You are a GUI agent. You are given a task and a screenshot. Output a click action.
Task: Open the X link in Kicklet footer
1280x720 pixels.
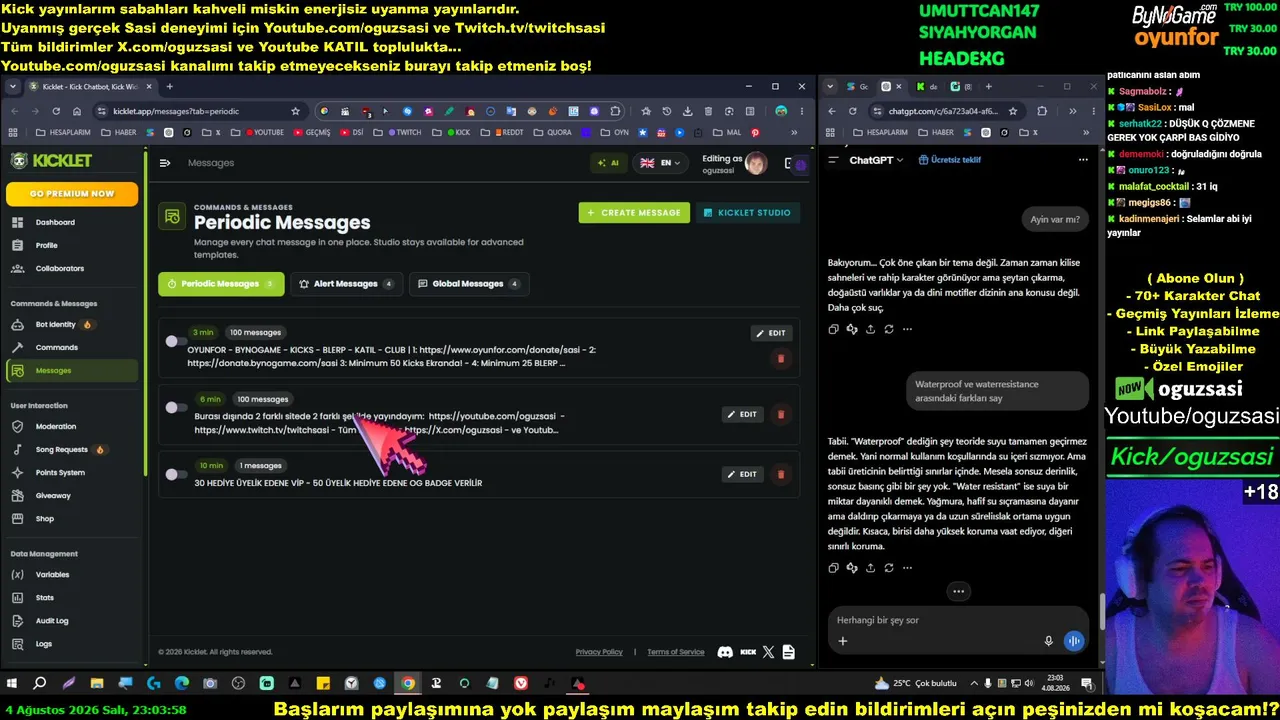tap(768, 652)
